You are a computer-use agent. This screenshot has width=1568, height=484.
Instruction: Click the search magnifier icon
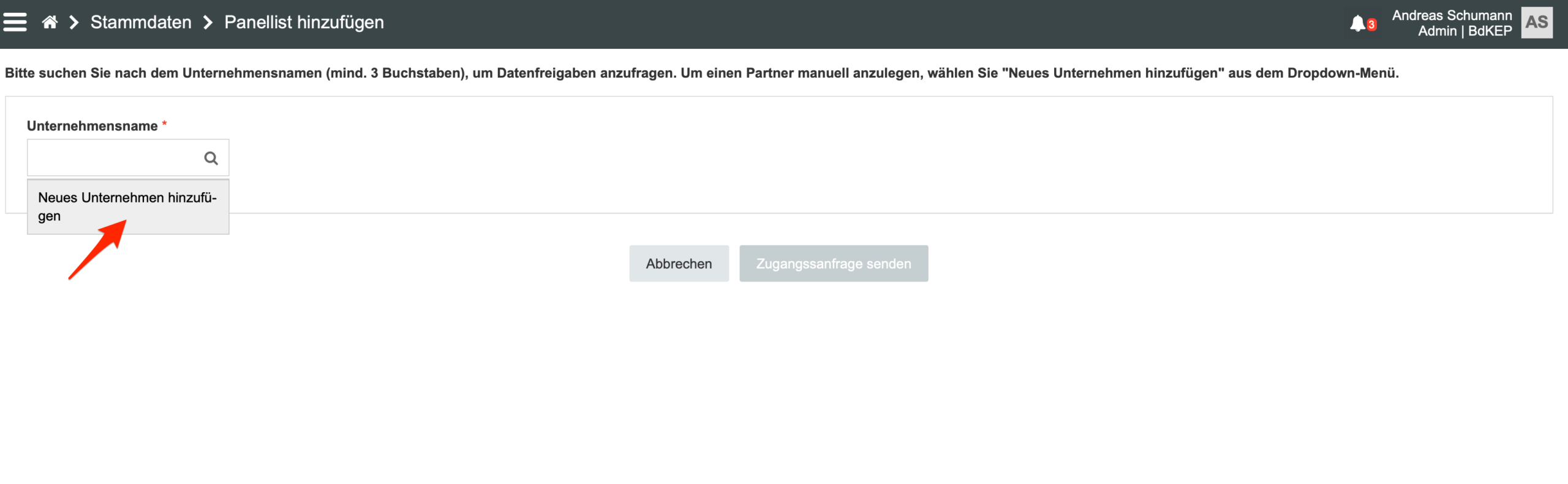[211, 158]
